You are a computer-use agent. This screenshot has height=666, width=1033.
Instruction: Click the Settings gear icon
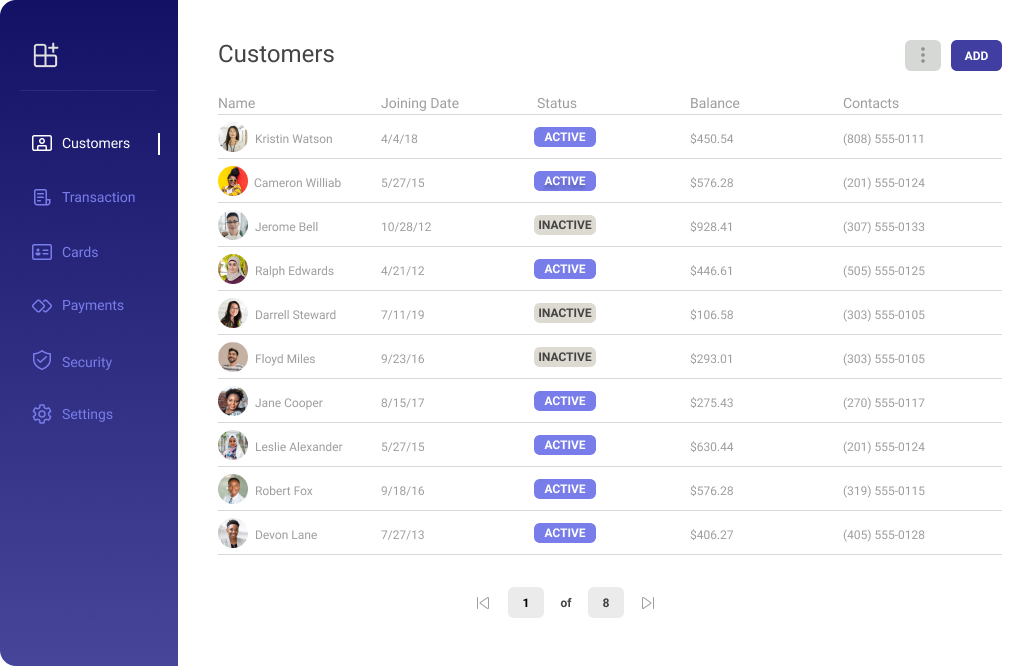tap(42, 414)
